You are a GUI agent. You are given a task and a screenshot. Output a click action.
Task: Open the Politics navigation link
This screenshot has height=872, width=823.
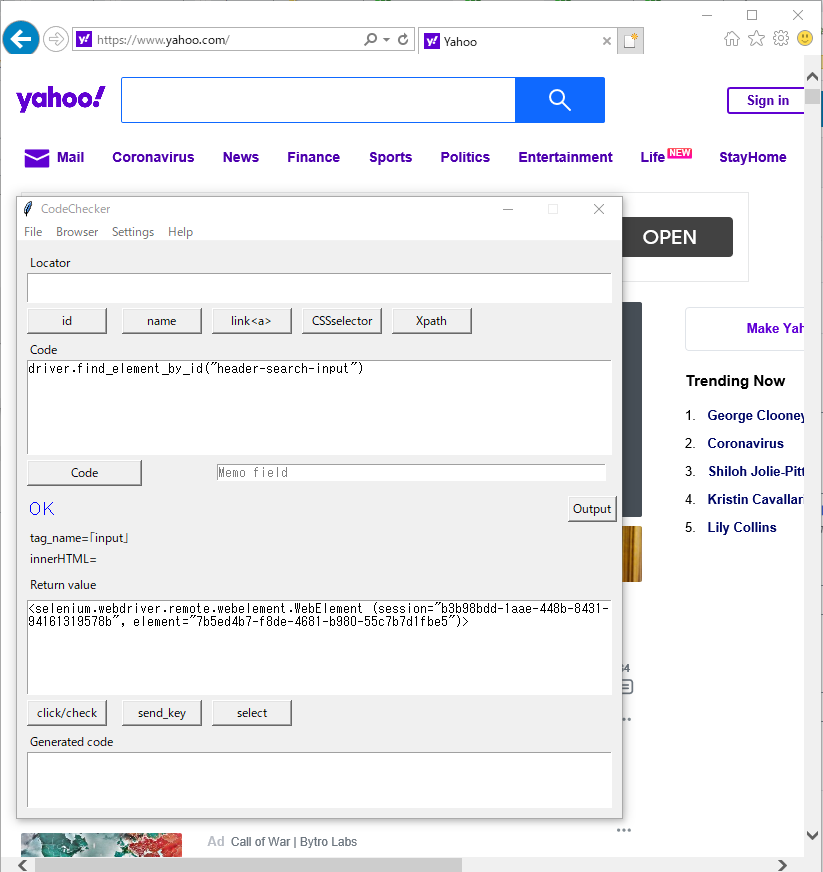465,157
